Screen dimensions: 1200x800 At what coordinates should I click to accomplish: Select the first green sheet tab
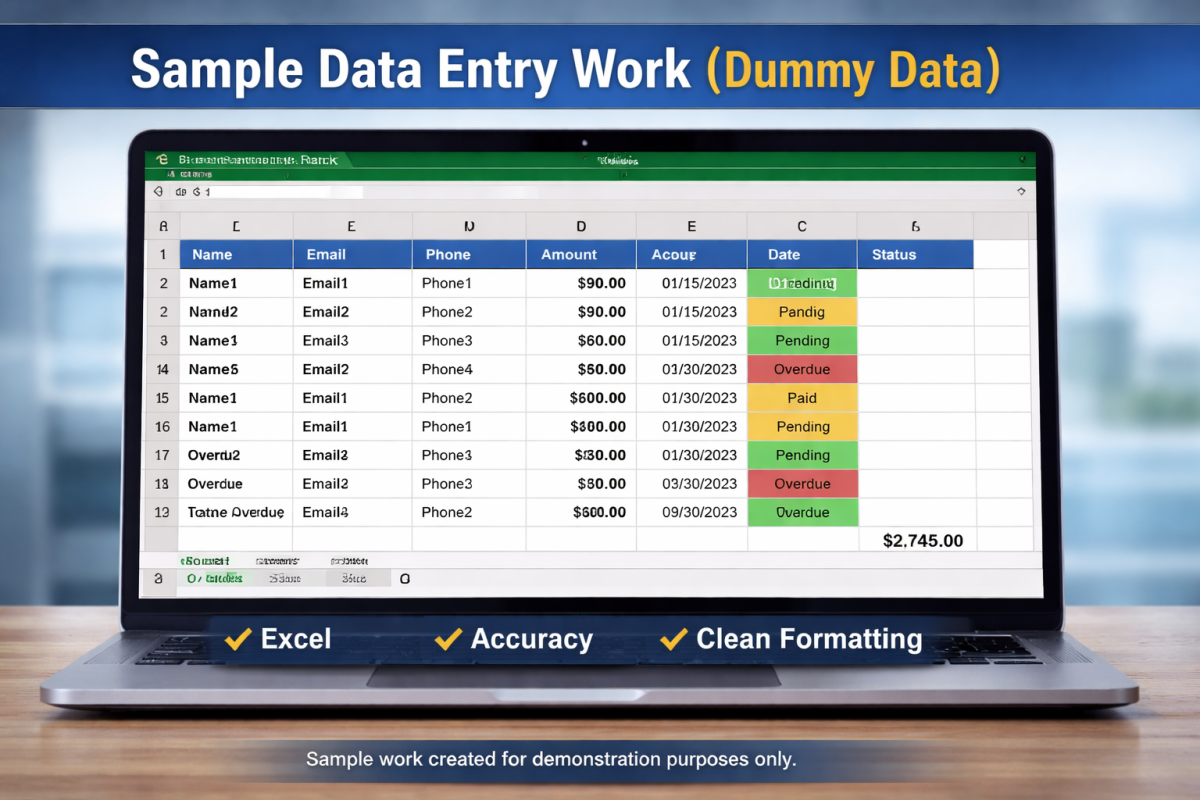(x=213, y=578)
